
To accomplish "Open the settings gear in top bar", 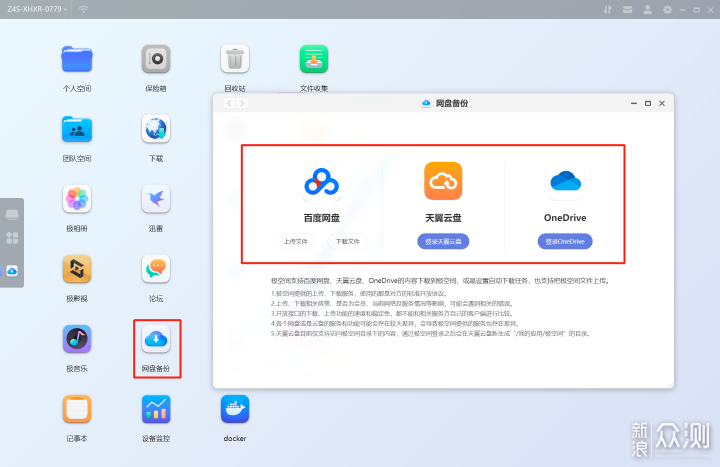I will tap(668, 10).
